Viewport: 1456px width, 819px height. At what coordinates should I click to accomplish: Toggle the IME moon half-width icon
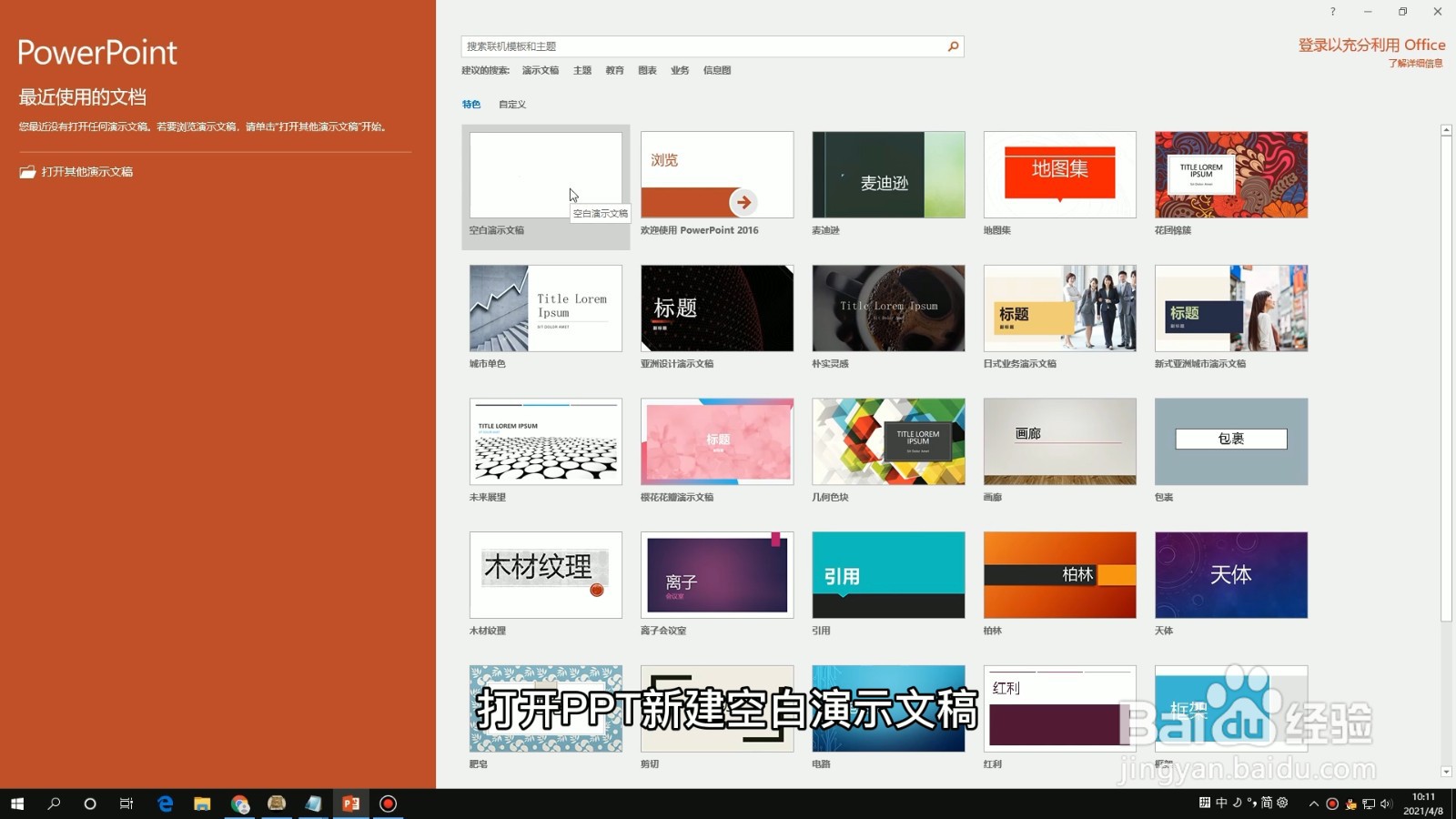click(1237, 803)
